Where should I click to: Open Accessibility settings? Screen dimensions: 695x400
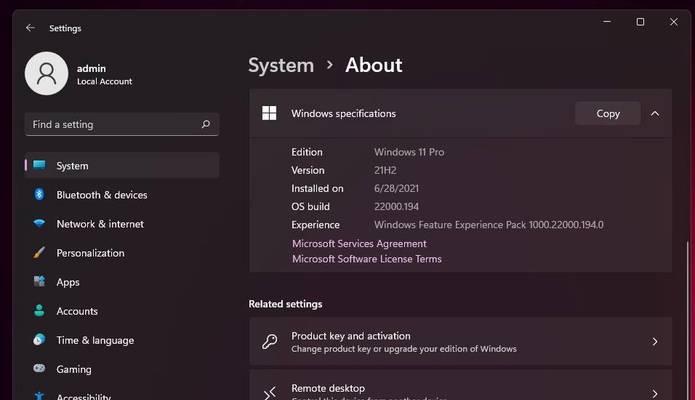tap(122, 395)
